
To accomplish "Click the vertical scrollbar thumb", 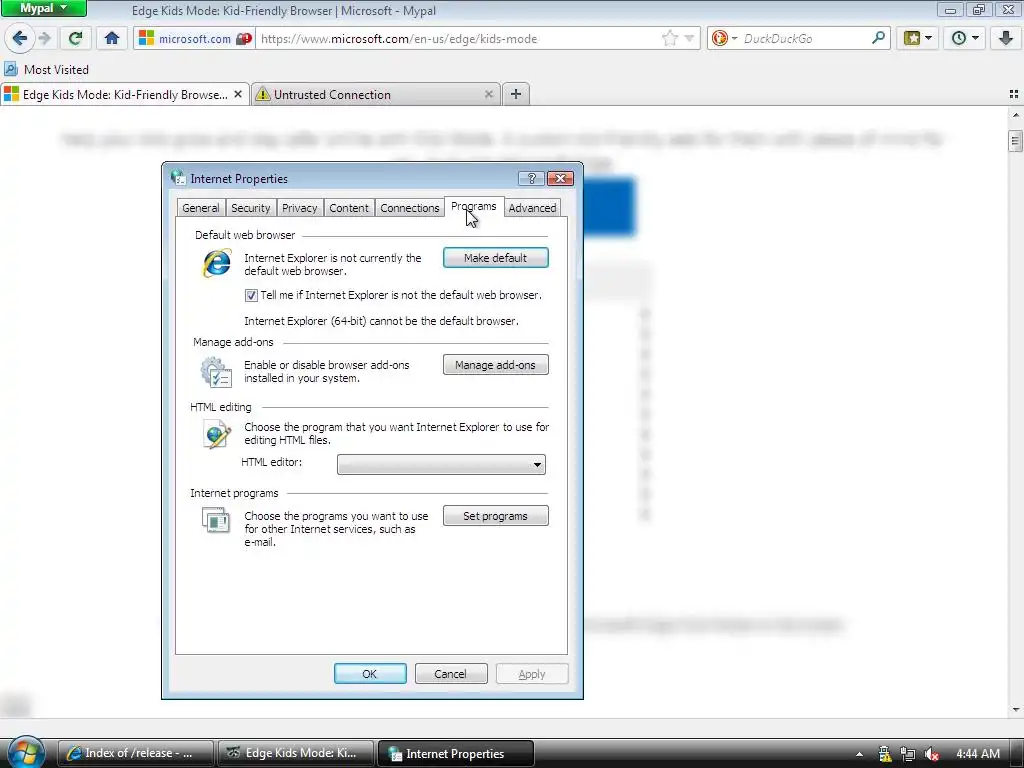I will tap(1016, 140).
